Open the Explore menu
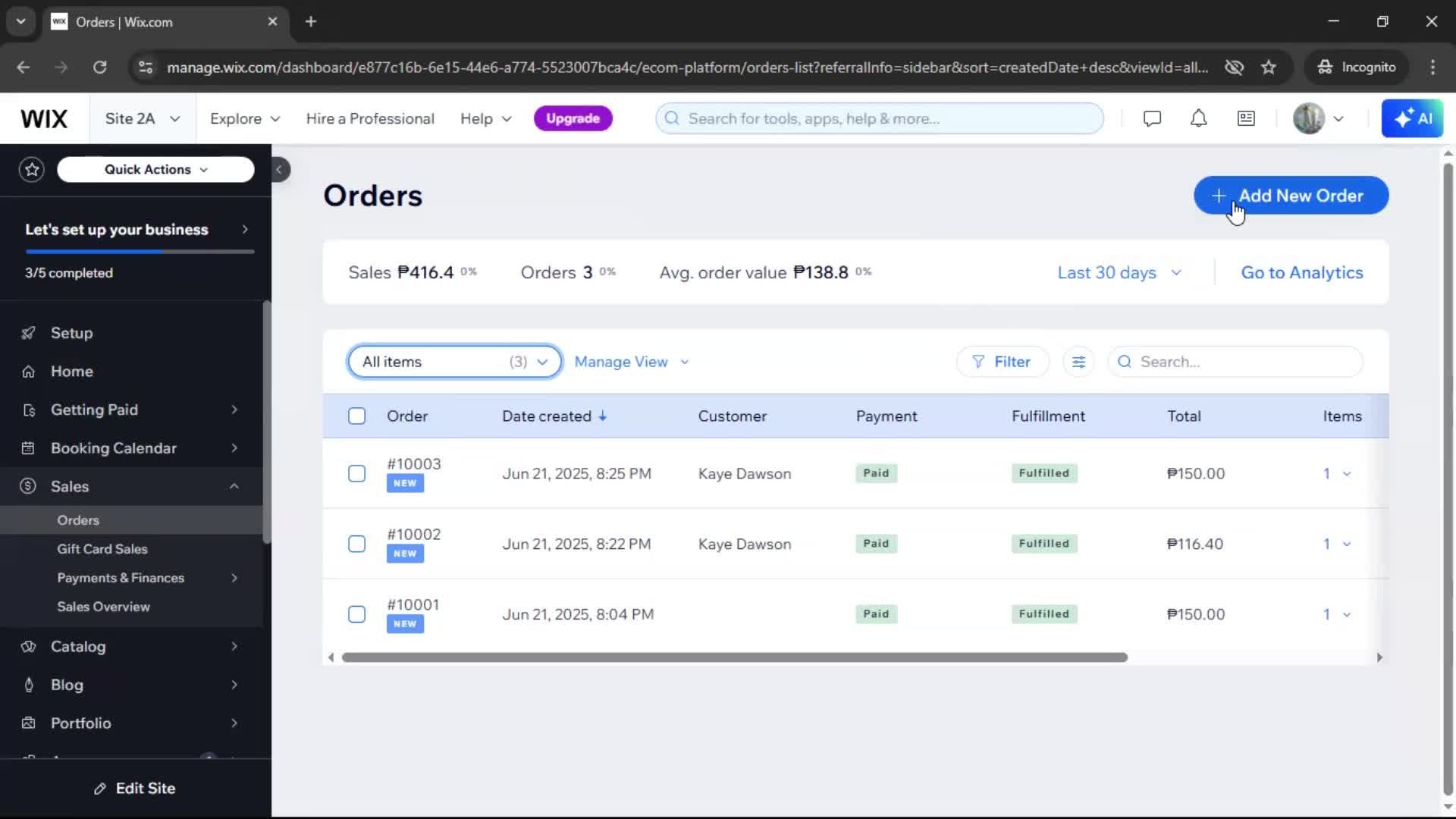Viewport: 1456px width, 819px height. pos(245,119)
